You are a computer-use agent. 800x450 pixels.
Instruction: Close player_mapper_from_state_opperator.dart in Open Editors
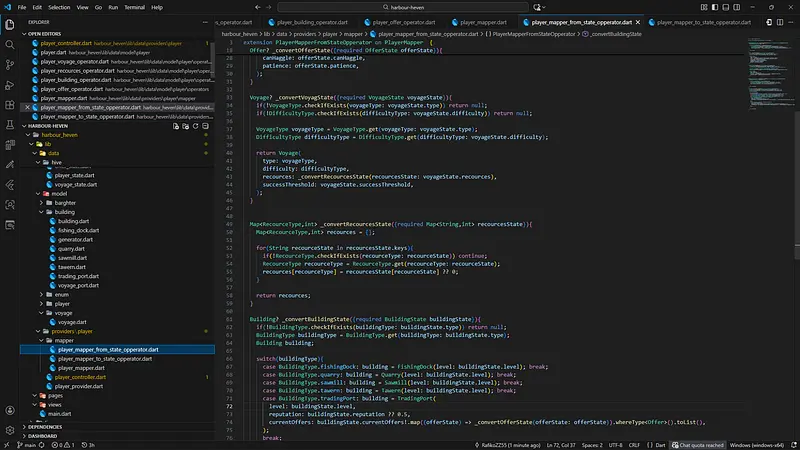click(x=27, y=108)
